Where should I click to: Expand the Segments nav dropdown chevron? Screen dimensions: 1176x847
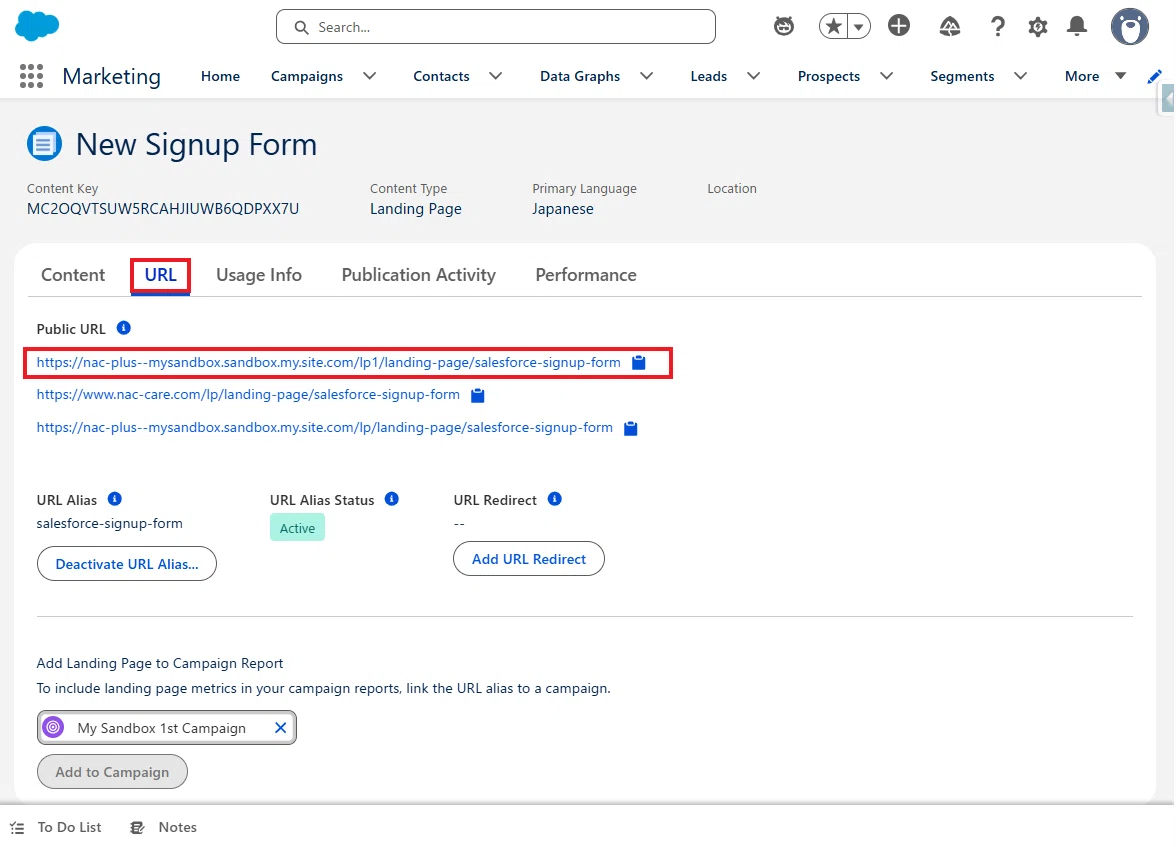click(x=1020, y=76)
